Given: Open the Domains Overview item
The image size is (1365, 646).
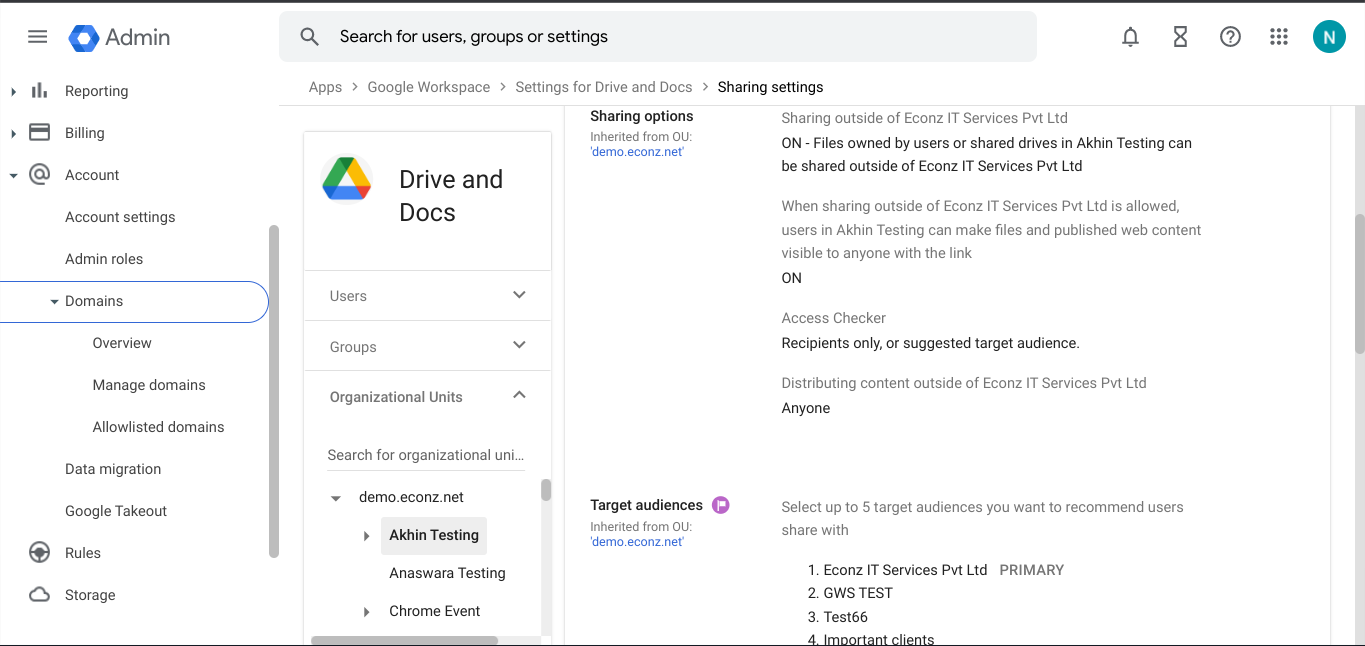Looking at the screenshot, I should tap(122, 343).
